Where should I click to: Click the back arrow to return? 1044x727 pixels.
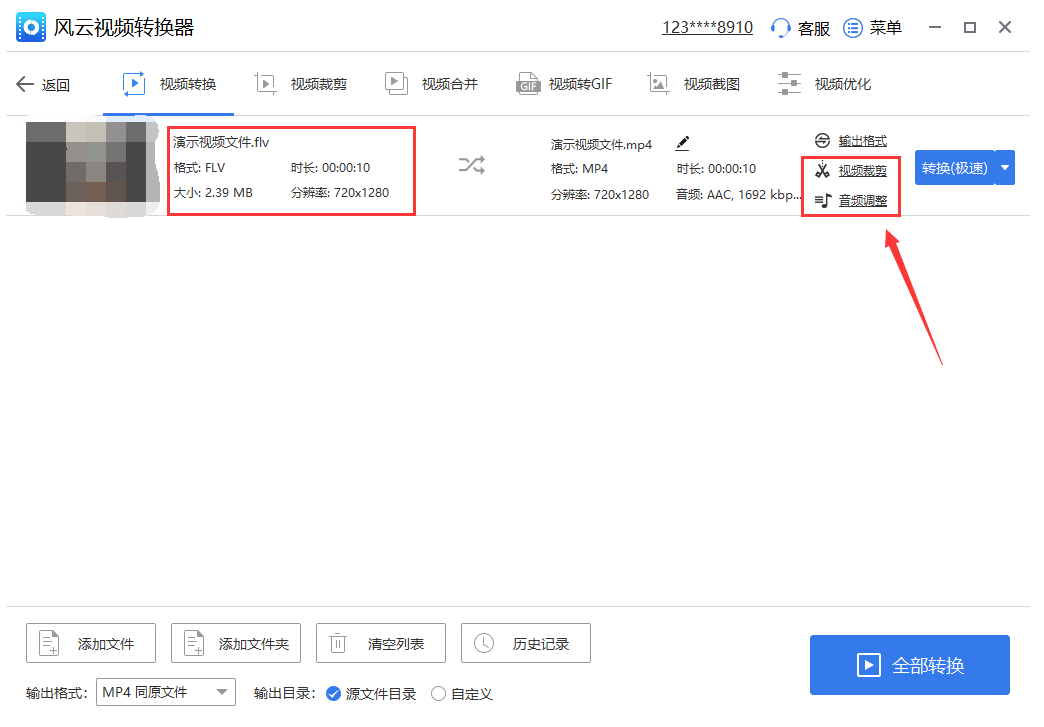pyautogui.click(x=26, y=84)
